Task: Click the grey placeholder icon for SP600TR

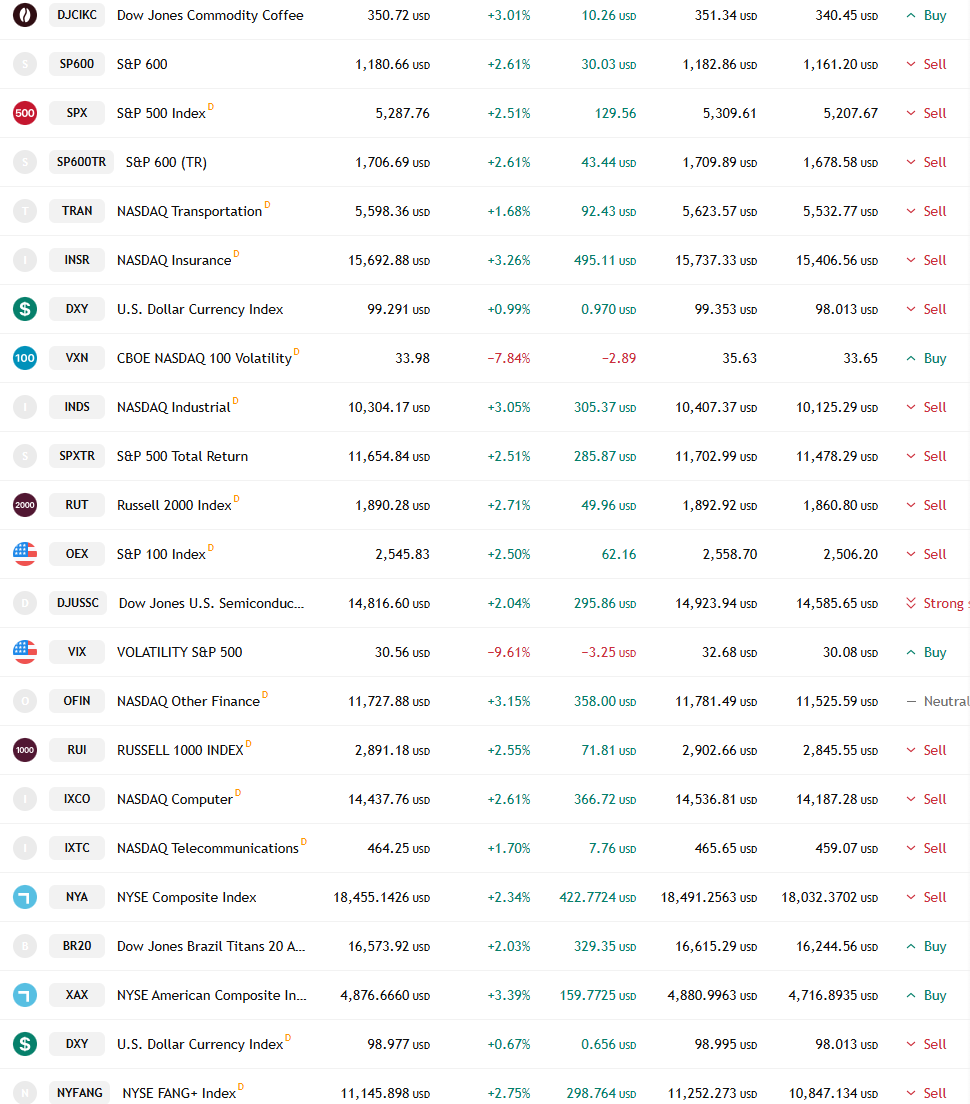Action: pos(25,162)
